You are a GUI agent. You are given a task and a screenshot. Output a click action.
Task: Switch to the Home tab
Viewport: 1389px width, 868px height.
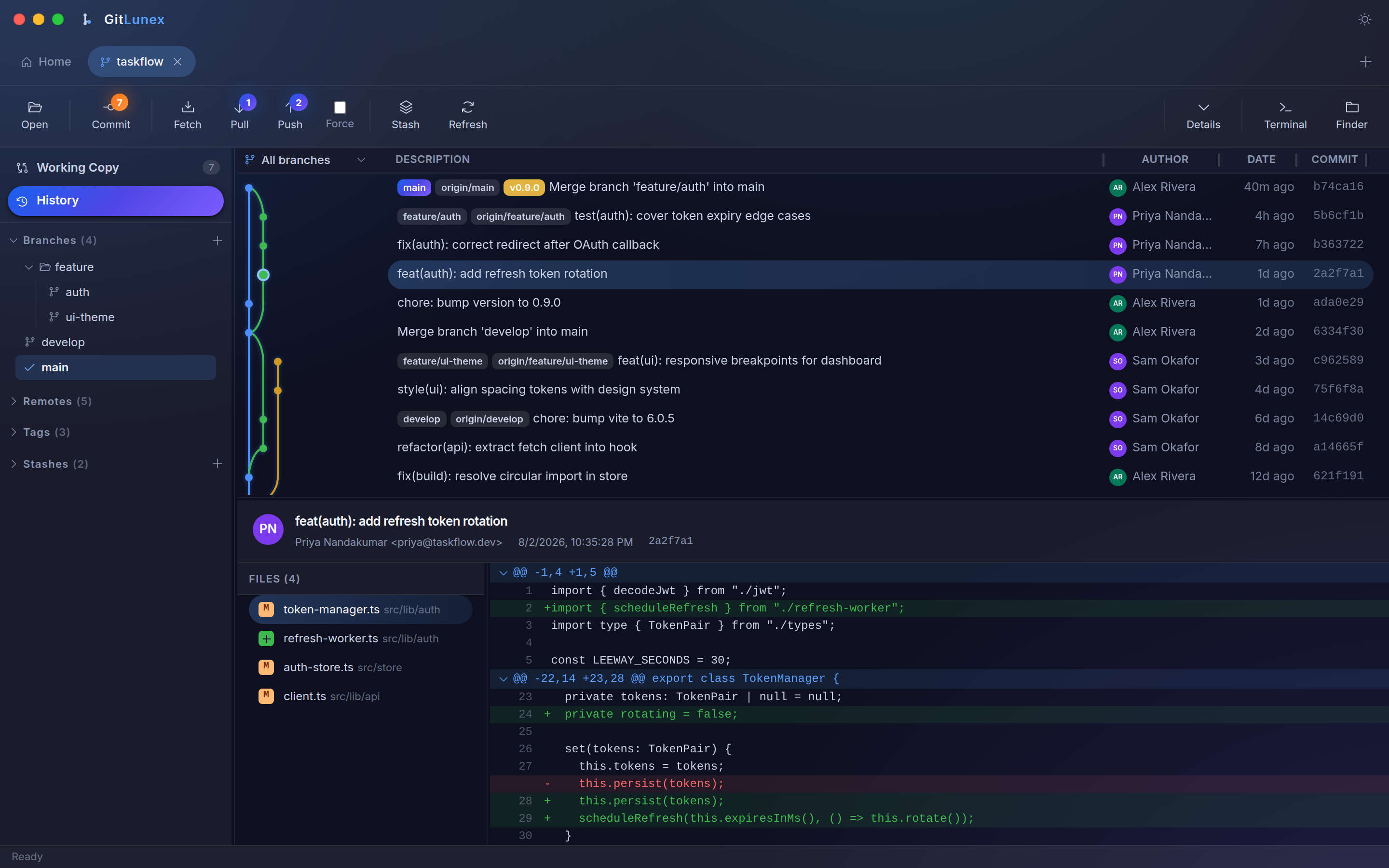46,61
